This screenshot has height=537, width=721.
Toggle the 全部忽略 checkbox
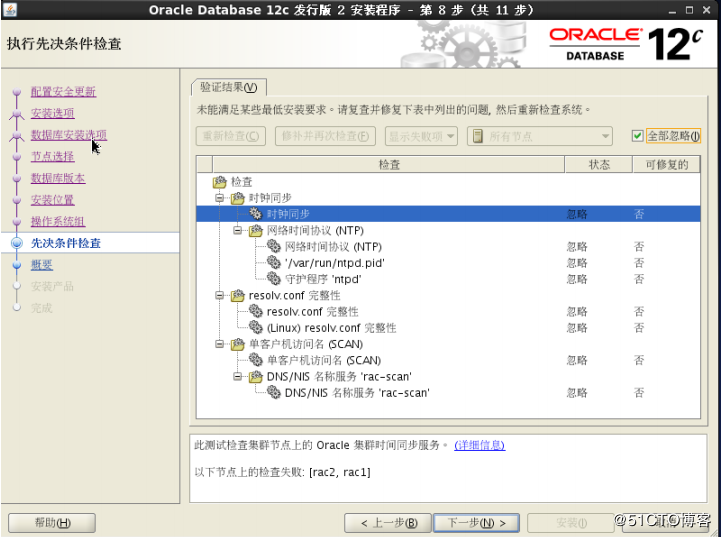637,136
